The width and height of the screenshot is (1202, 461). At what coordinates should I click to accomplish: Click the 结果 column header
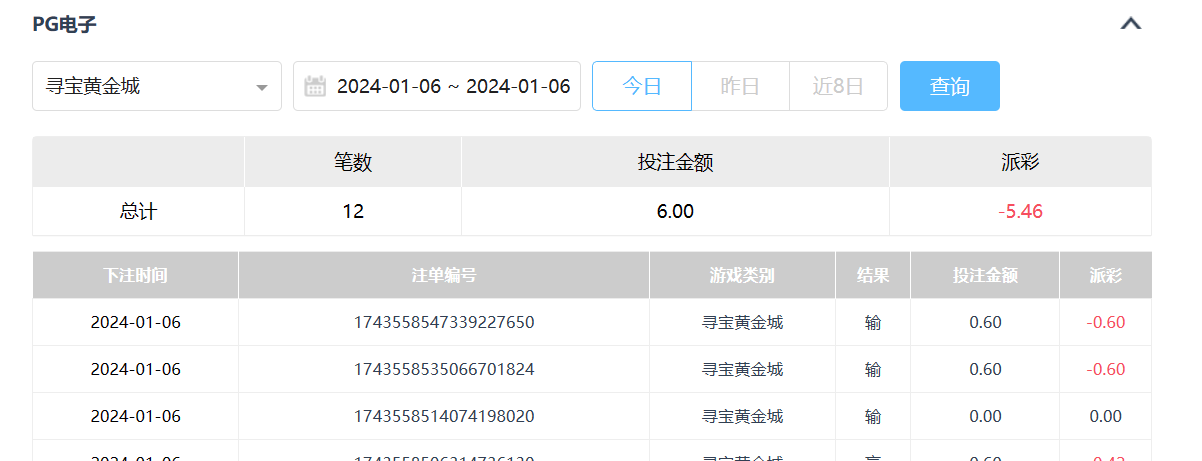(x=873, y=275)
